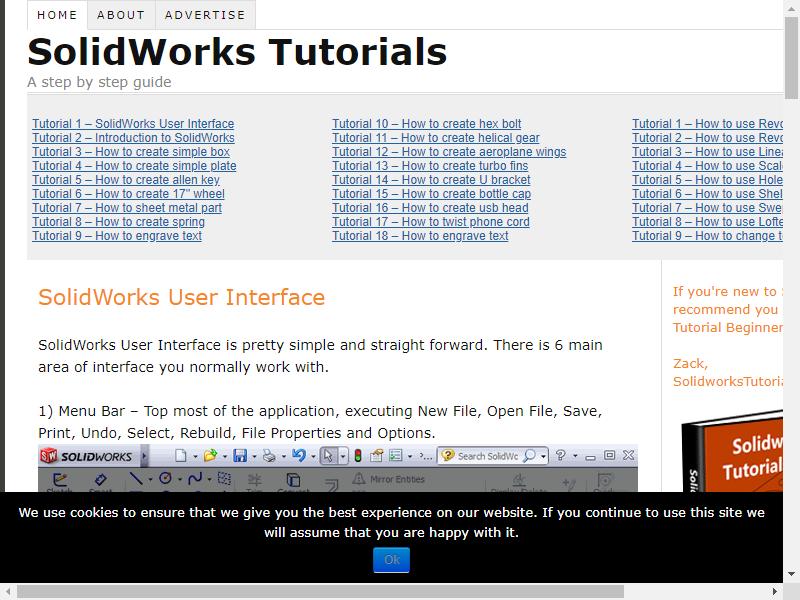Click the Spline sketch tool icon

(x=194, y=479)
